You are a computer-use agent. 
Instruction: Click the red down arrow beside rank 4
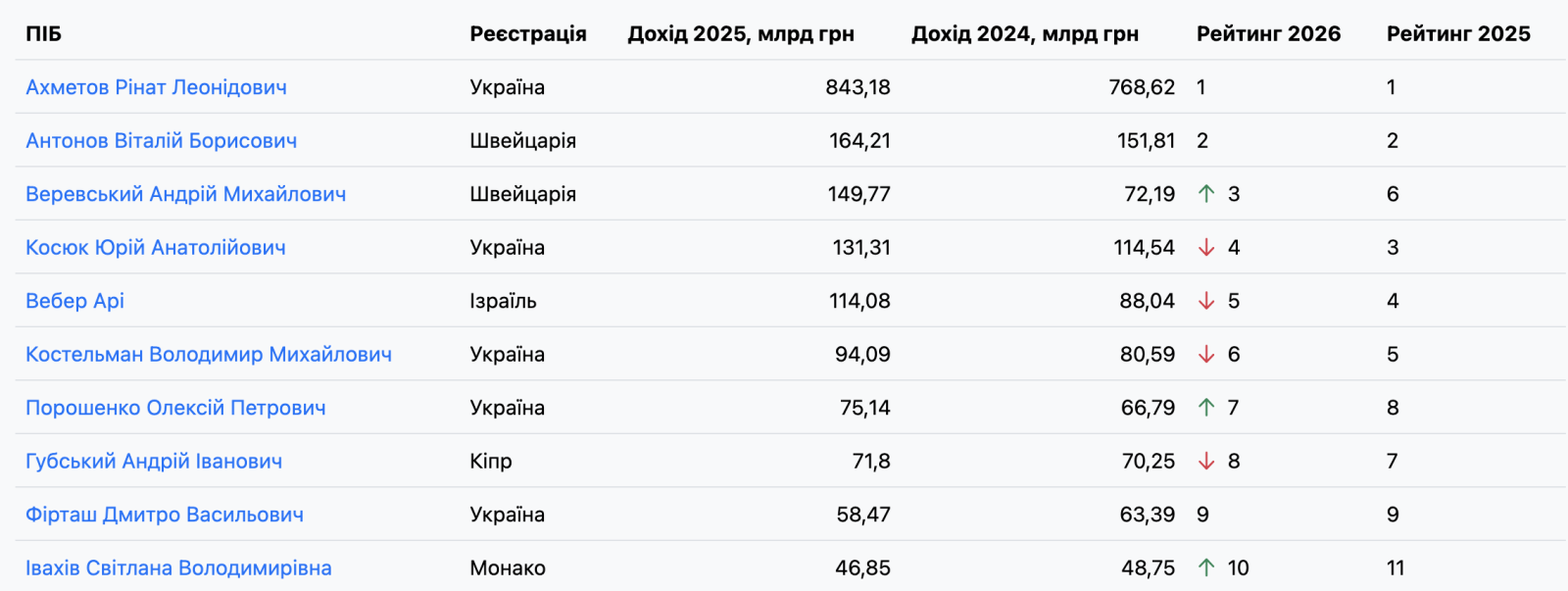[1206, 248]
